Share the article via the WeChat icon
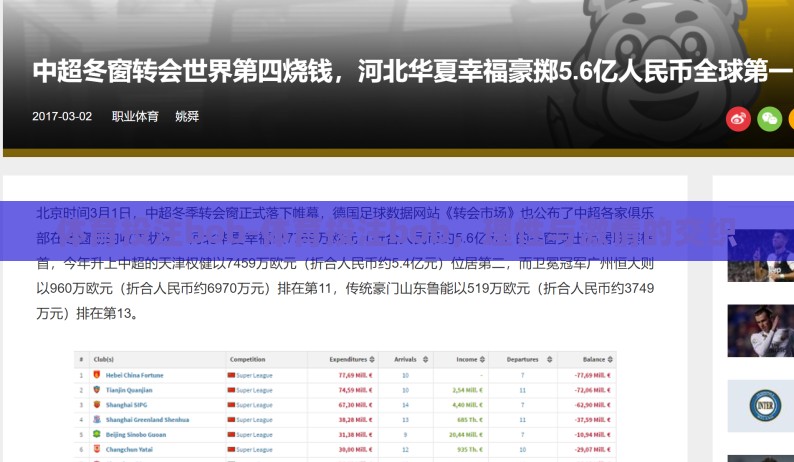Image resolution: width=794 pixels, height=462 pixels. [769, 119]
